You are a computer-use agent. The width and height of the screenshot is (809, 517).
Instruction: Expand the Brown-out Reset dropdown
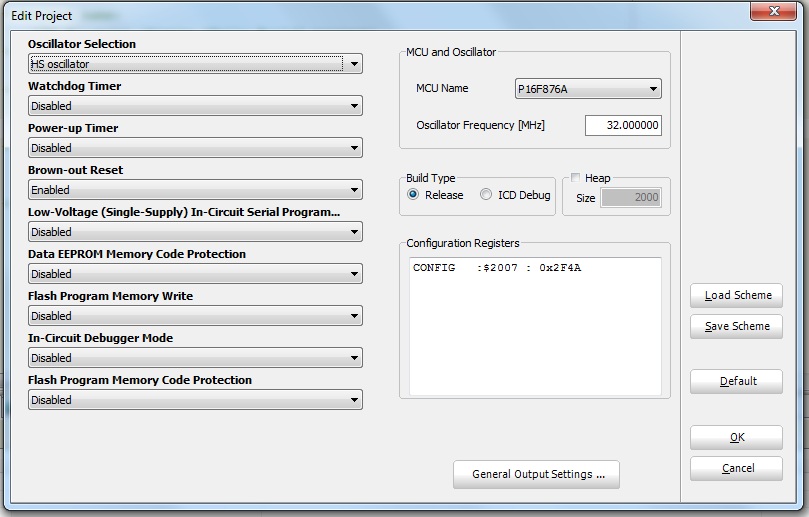[x=195, y=190]
